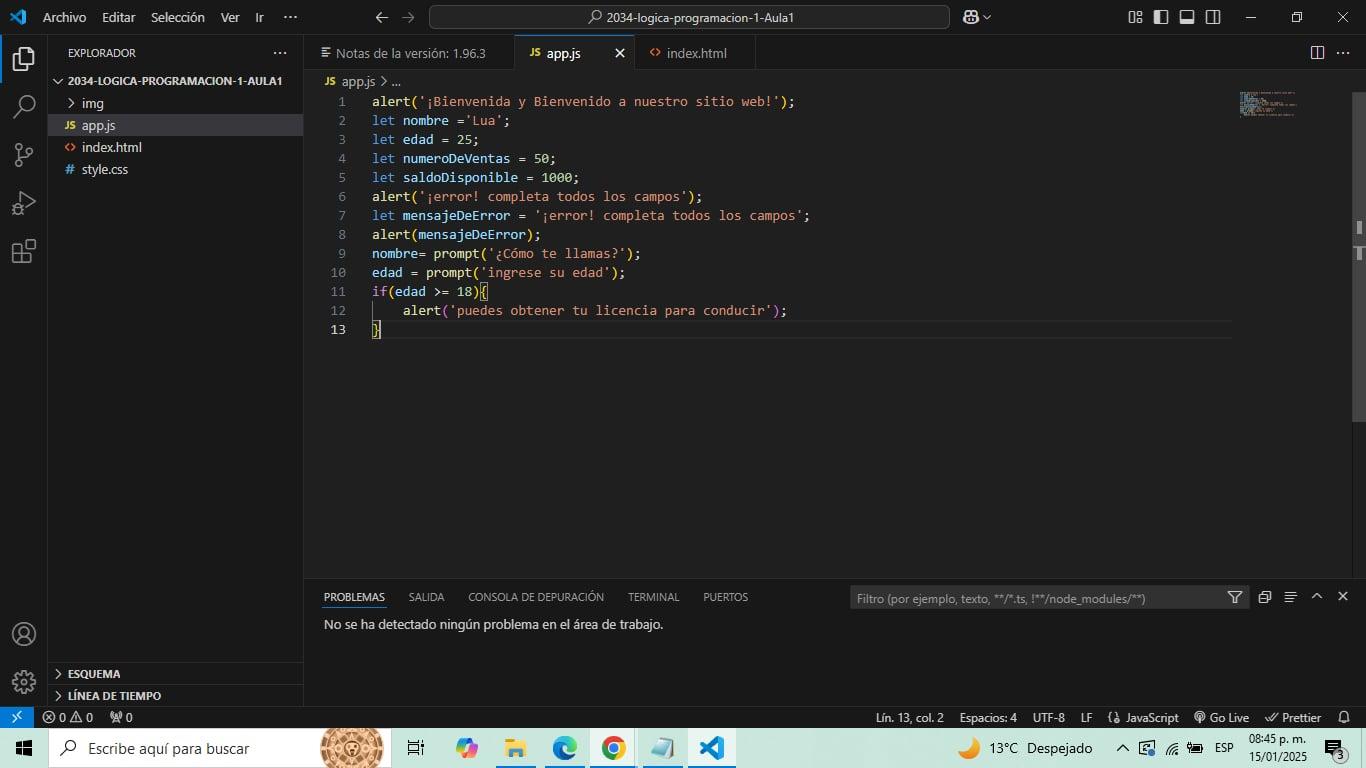Change the UTF-8 file encoding

pyautogui.click(x=1048, y=717)
